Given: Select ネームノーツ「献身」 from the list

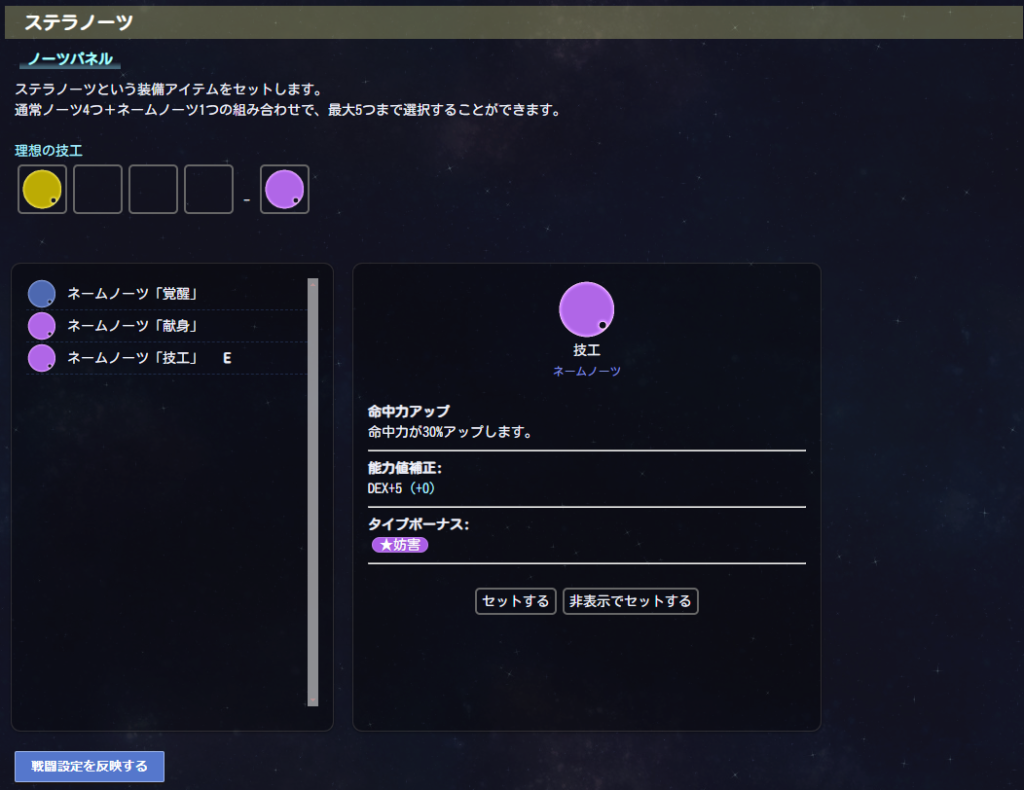Looking at the screenshot, I should click(132, 326).
